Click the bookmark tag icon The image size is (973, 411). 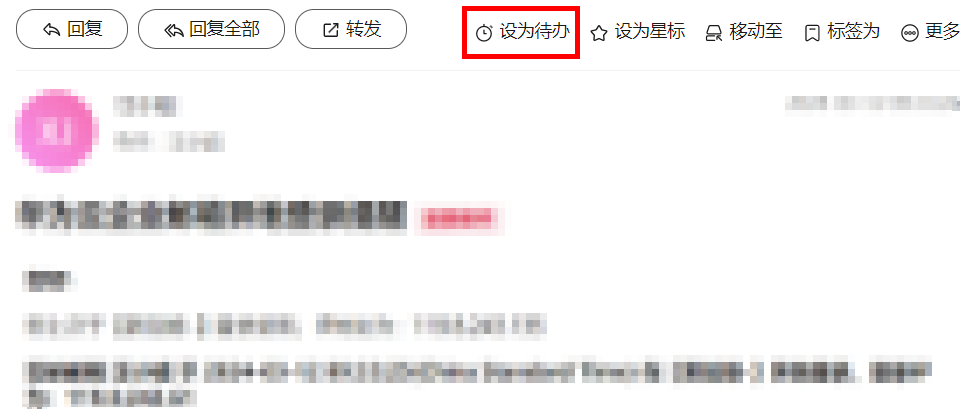812,33
